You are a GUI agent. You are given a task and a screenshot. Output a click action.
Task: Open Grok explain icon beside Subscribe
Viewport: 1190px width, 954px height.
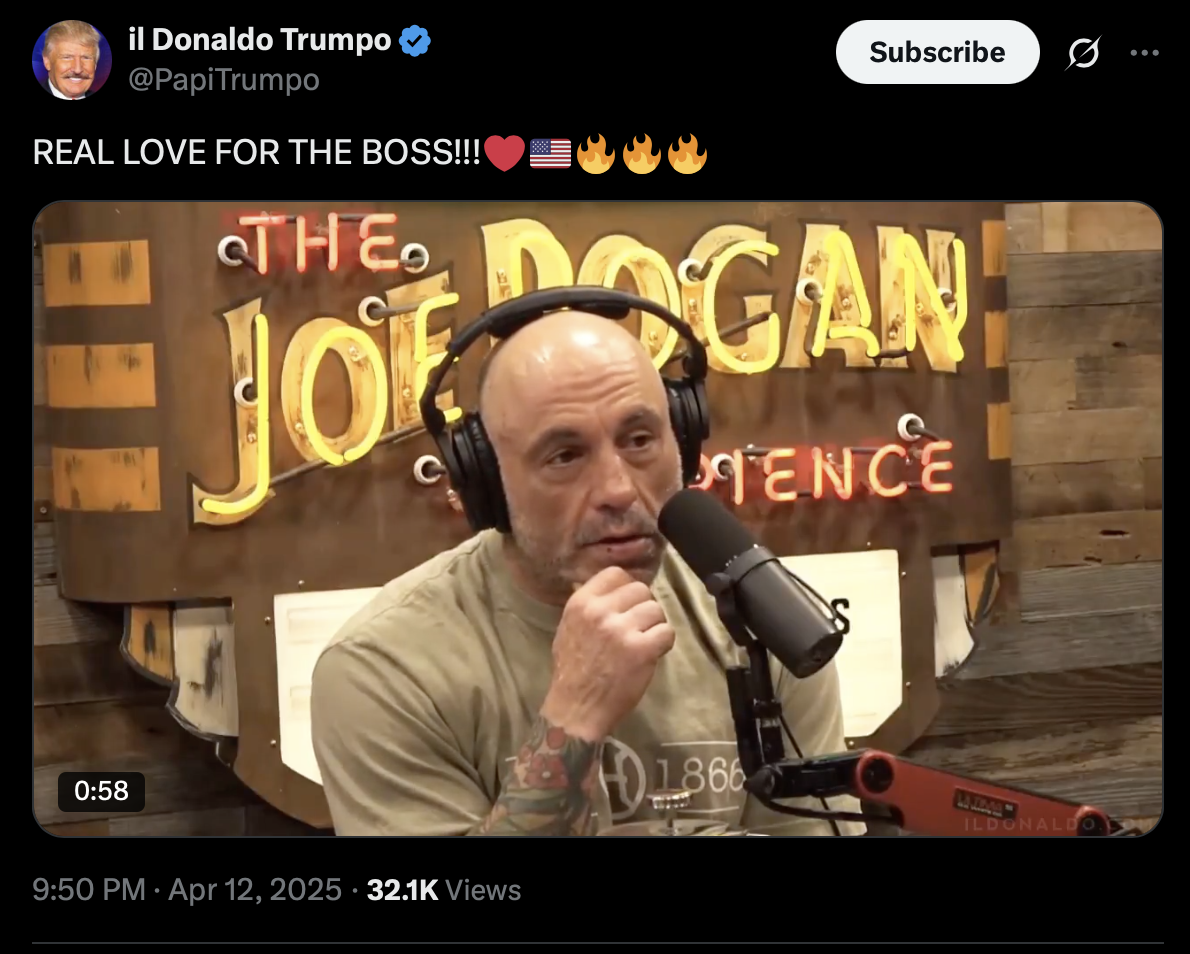coord(1083,53)
